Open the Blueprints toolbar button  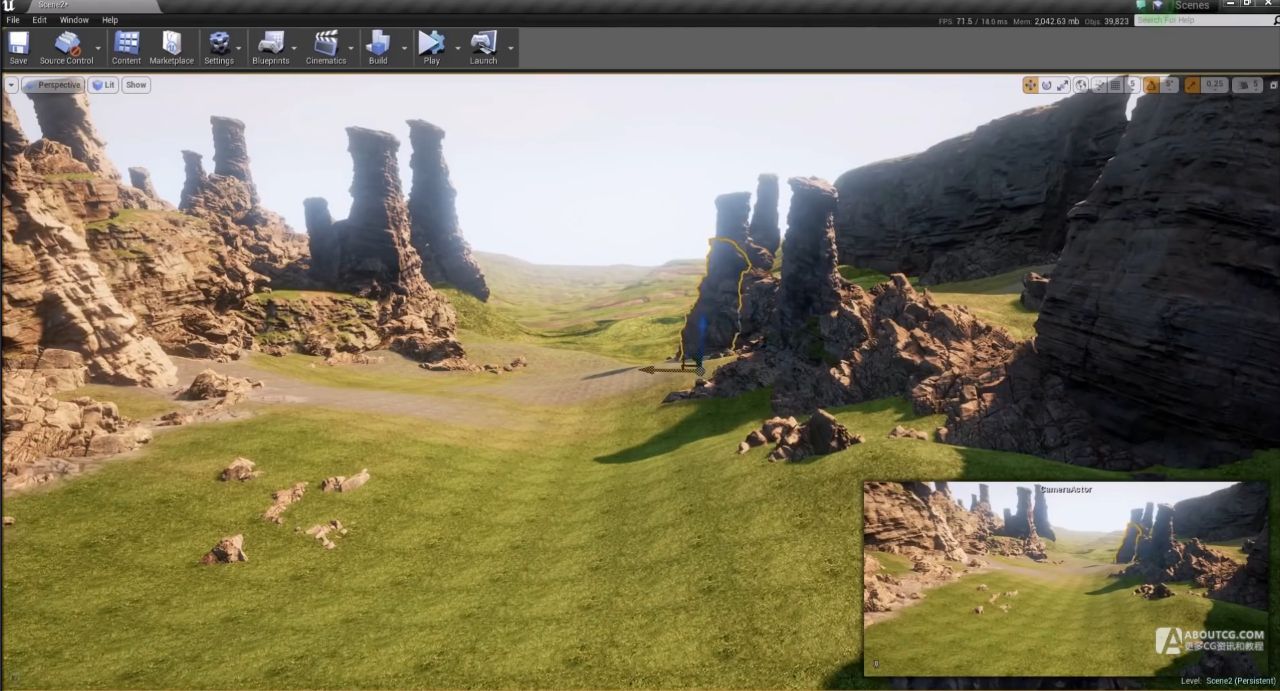pos(270,47)
